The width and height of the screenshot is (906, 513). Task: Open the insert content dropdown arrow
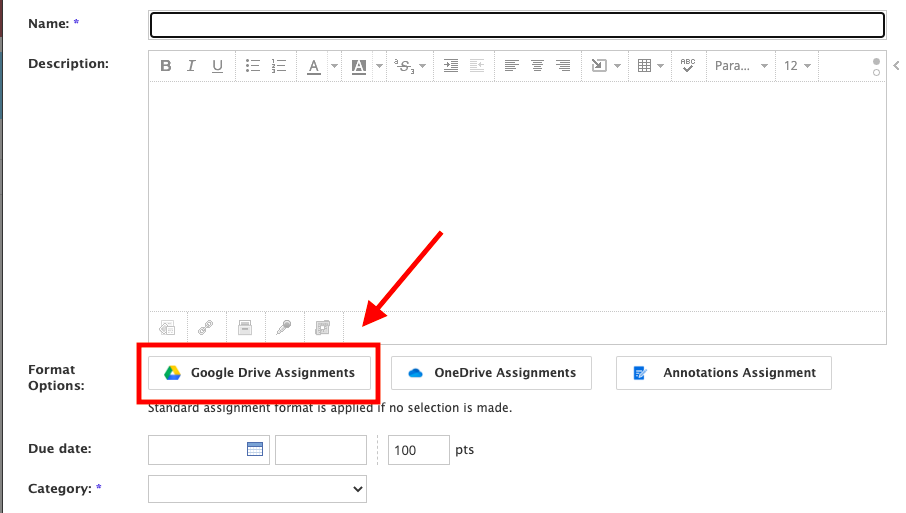[617, 66]
